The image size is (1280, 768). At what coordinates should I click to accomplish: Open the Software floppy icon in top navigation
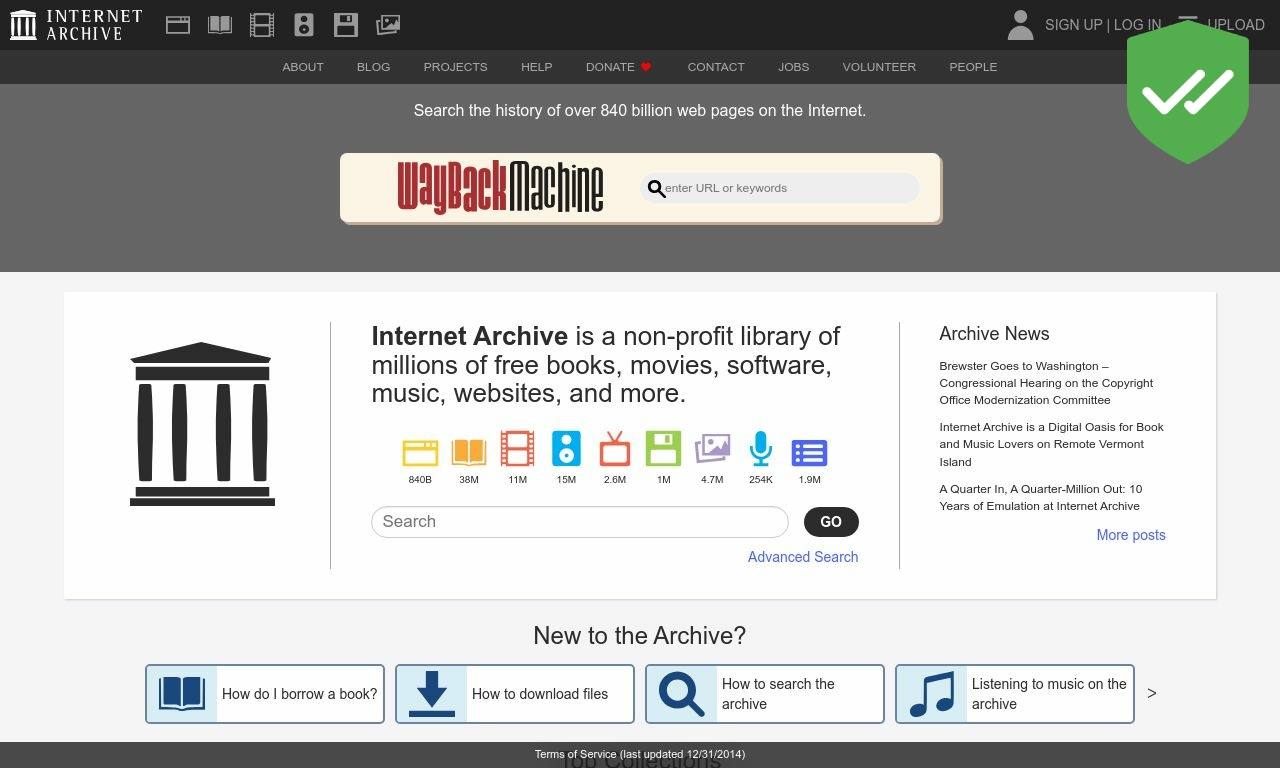[346, 25]
